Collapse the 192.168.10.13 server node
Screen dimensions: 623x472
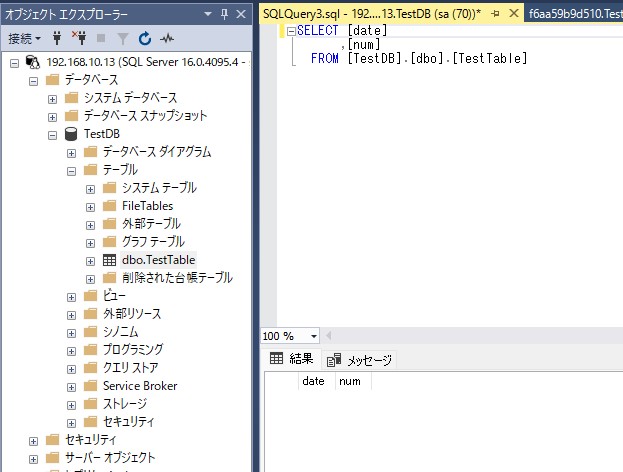(x=14, y=63)
